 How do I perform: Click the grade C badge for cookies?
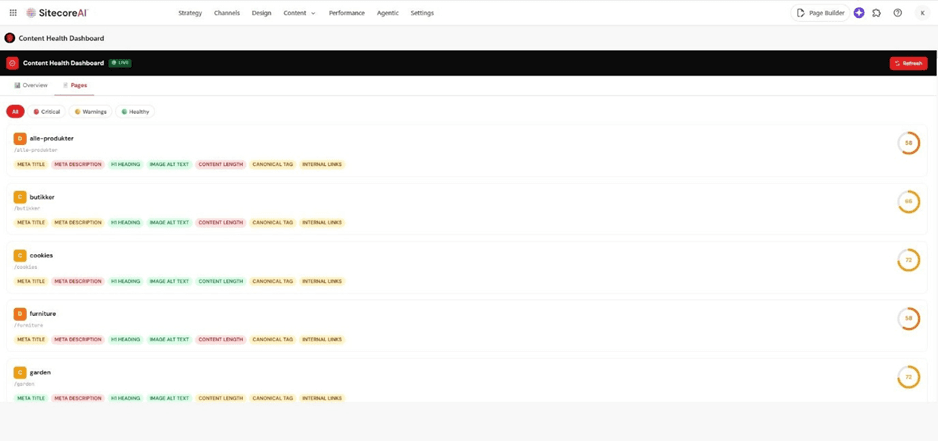[20, 256]
